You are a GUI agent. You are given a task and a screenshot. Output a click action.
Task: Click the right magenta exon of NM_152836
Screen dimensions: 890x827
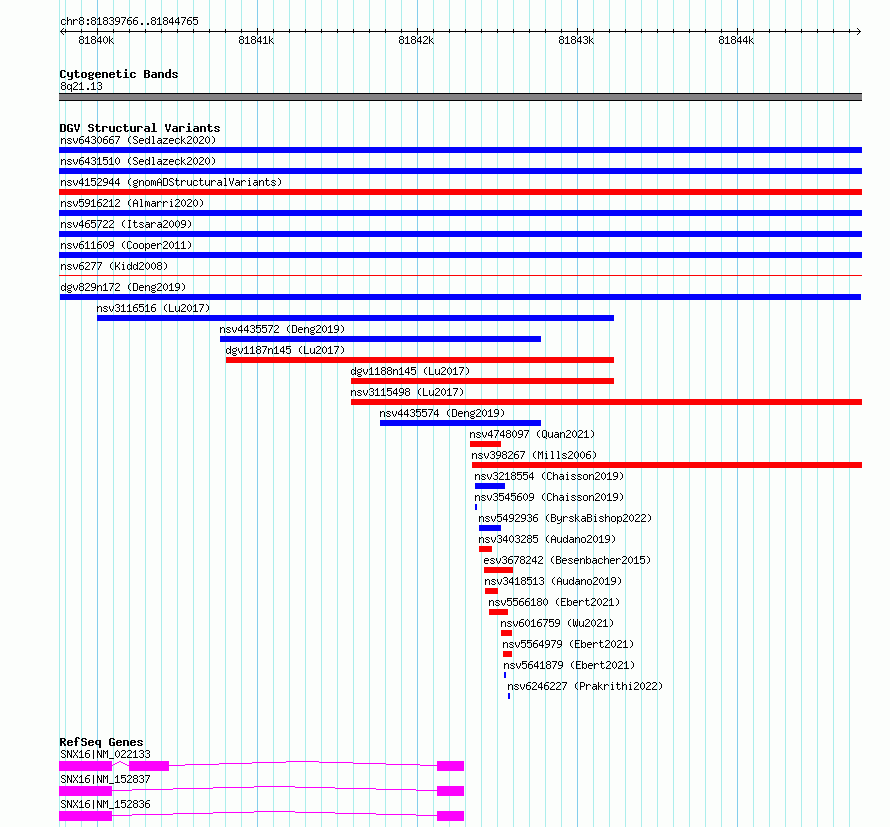pyautogui.click(x=451, y=816)
